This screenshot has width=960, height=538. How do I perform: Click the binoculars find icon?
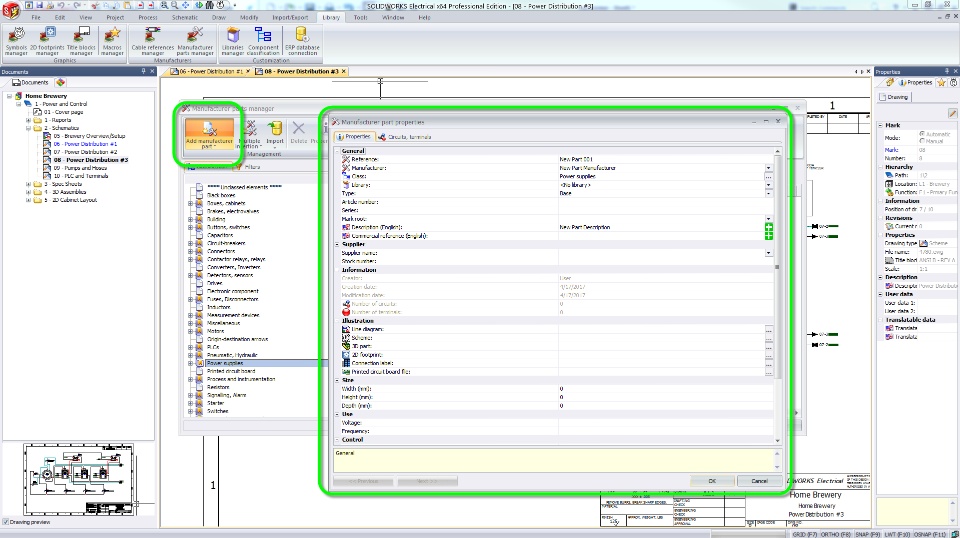[x=209, y=5]
